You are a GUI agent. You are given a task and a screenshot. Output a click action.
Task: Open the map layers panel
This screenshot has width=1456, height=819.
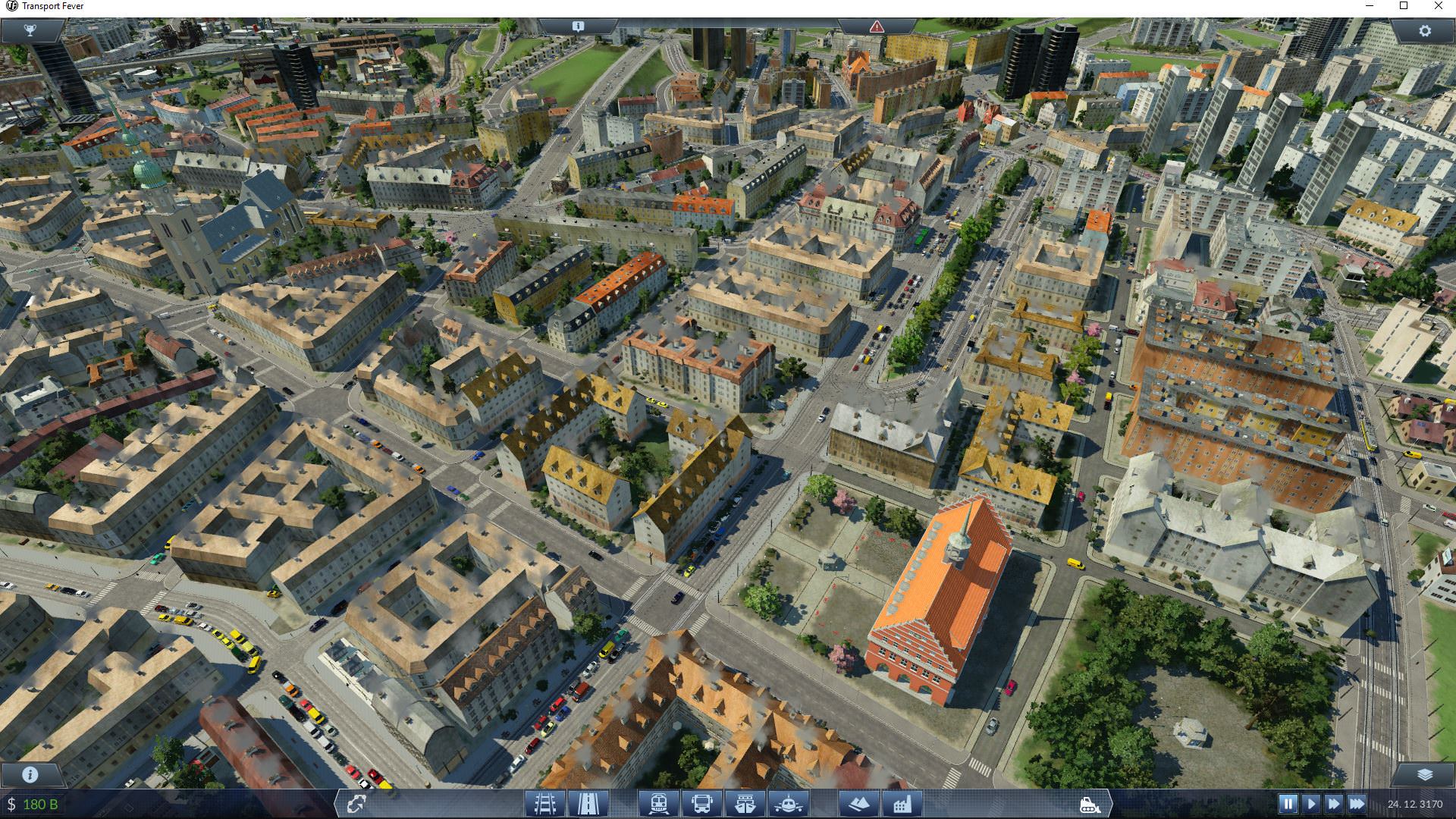[1425, 775]
